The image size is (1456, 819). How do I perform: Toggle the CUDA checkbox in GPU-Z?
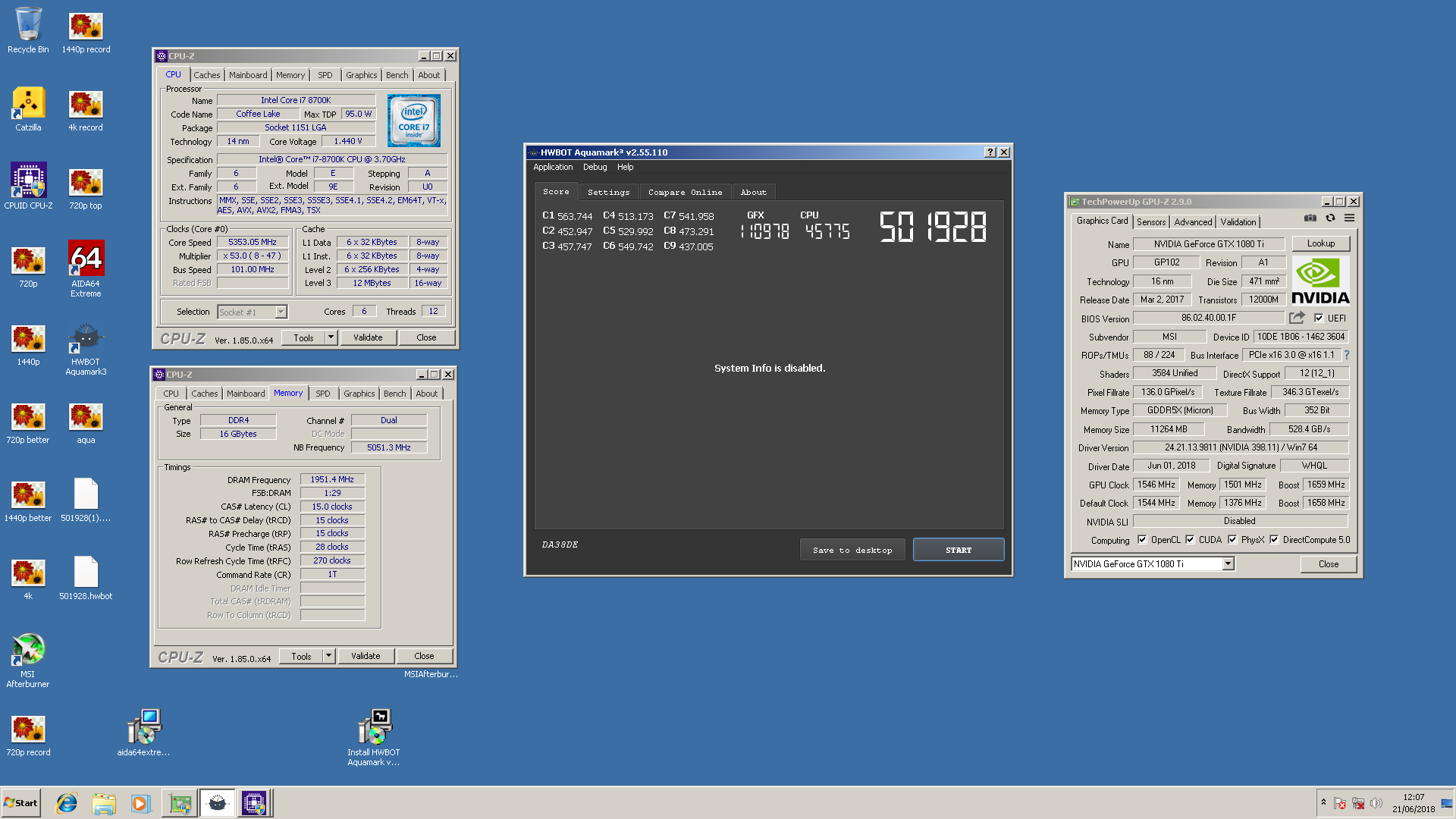pyautogui.click(x=1190, y=540)
